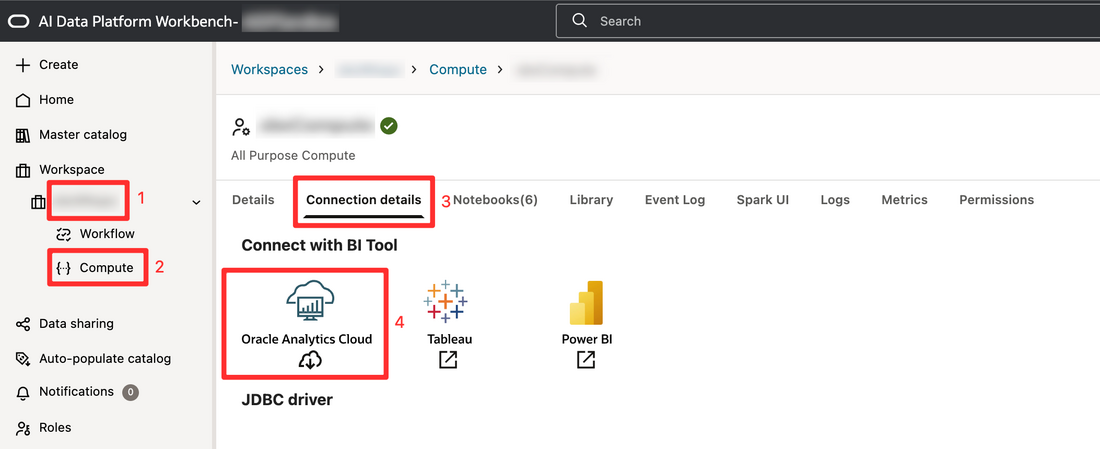The height and width of the screenshot is (449, 1100).
Task: Switch to the Details tab
Action: [x=253, y=200]
